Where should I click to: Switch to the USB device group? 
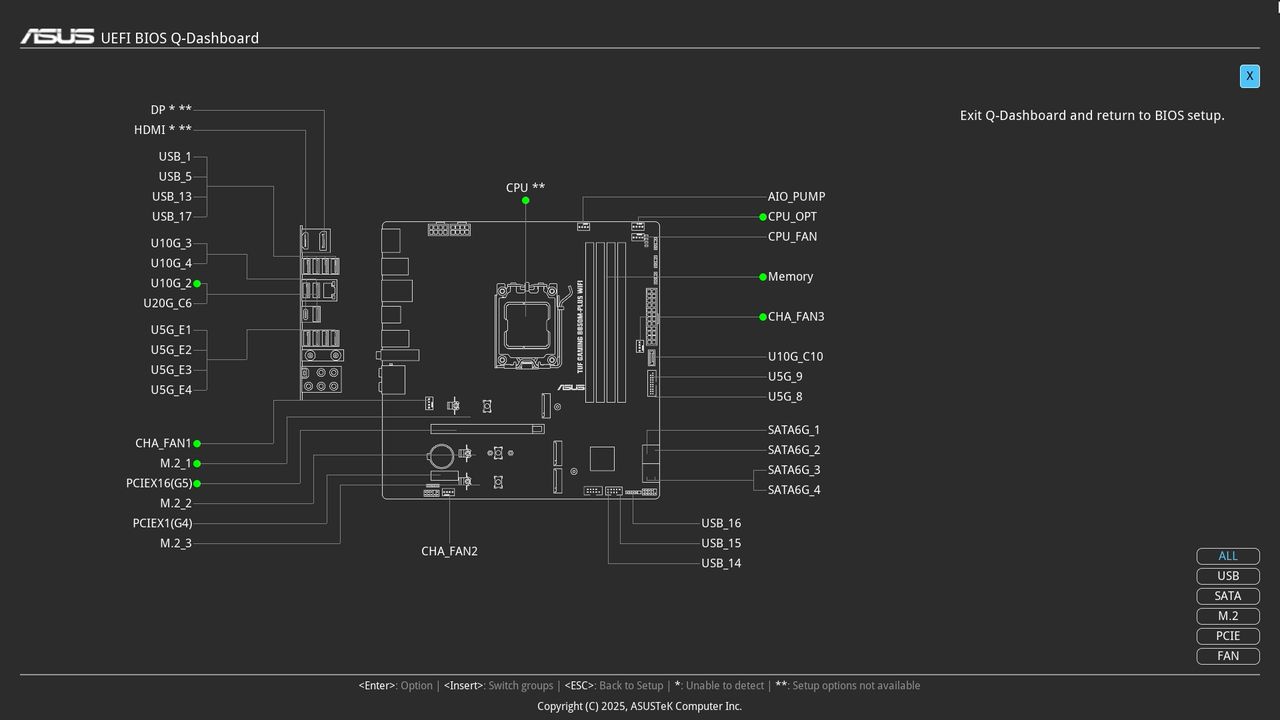pyautogui.click(x=1227, y=575)
